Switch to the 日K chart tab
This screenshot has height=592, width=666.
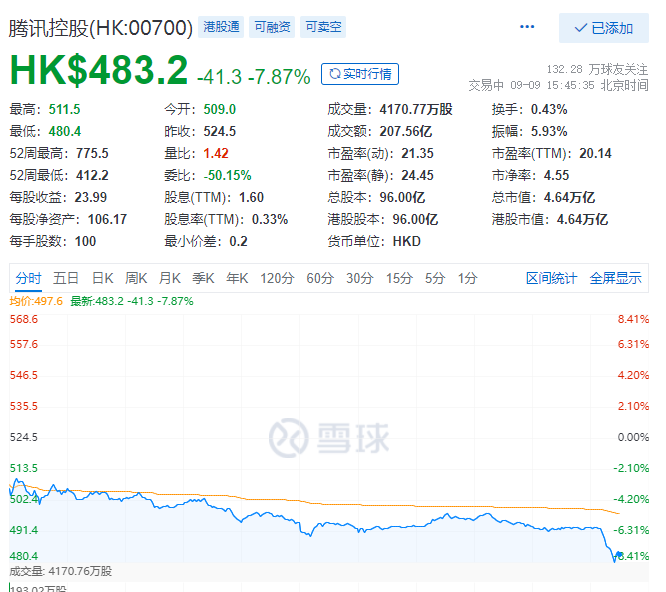pos(103,279)
